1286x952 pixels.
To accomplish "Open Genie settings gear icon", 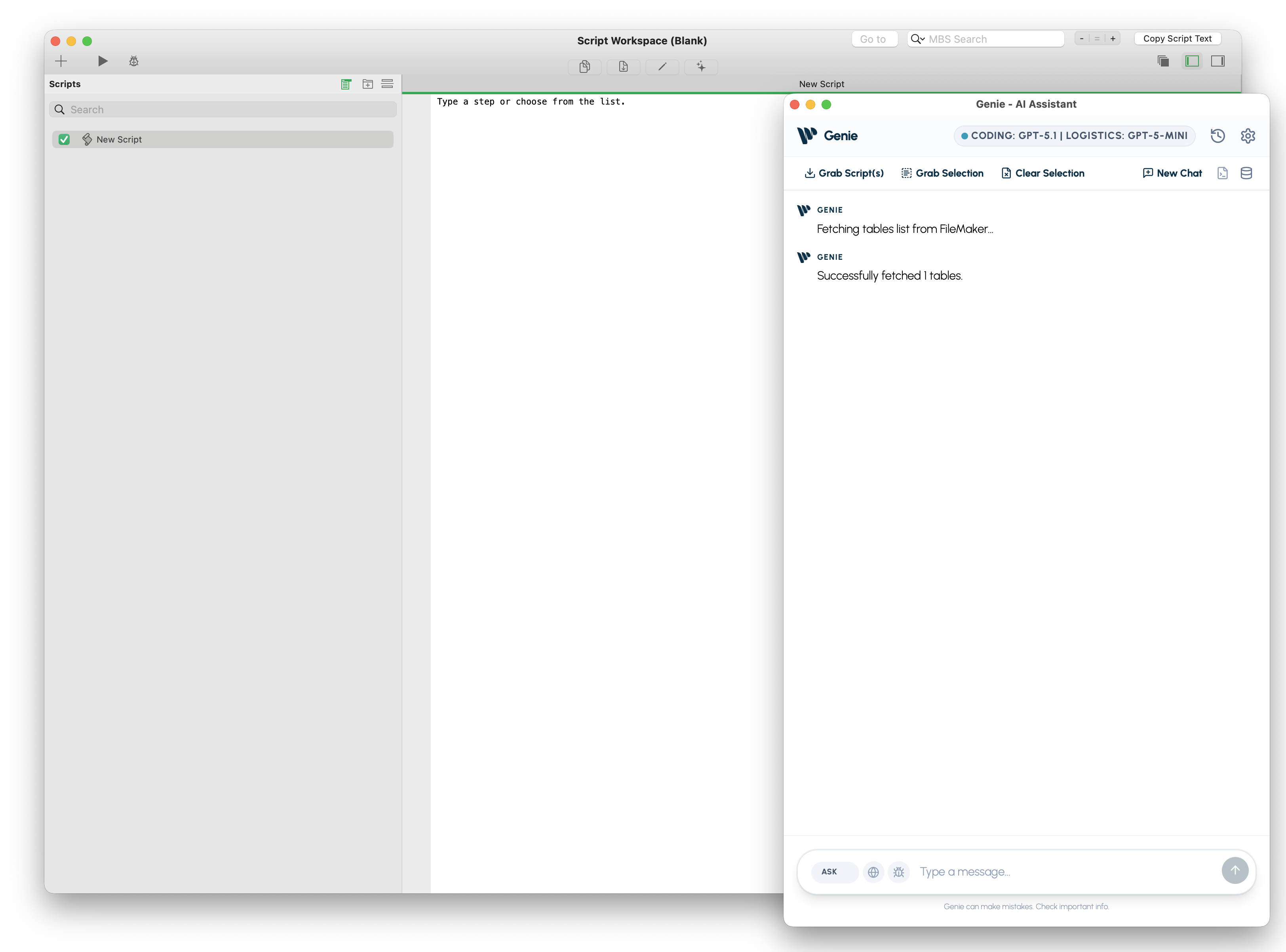I will (1248, 136).
